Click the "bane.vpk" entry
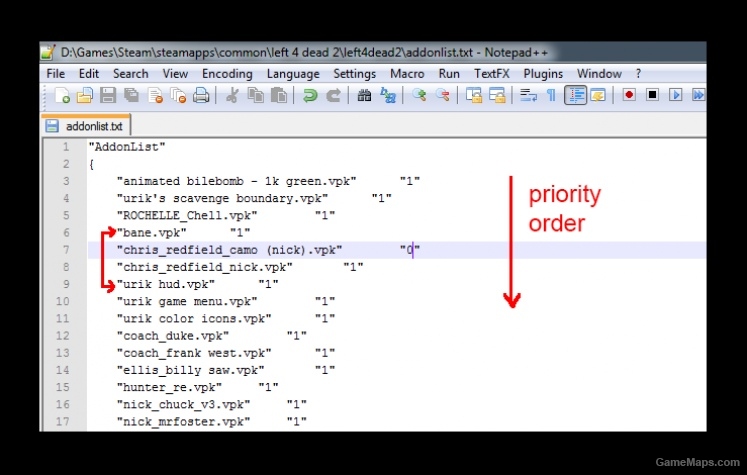 (x=152, y=232)
